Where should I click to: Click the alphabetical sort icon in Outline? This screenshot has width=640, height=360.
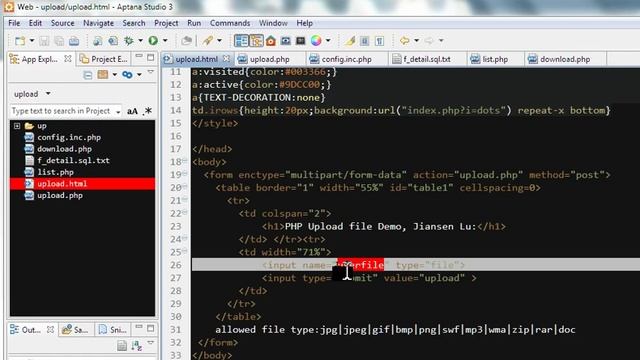[136, 346]
